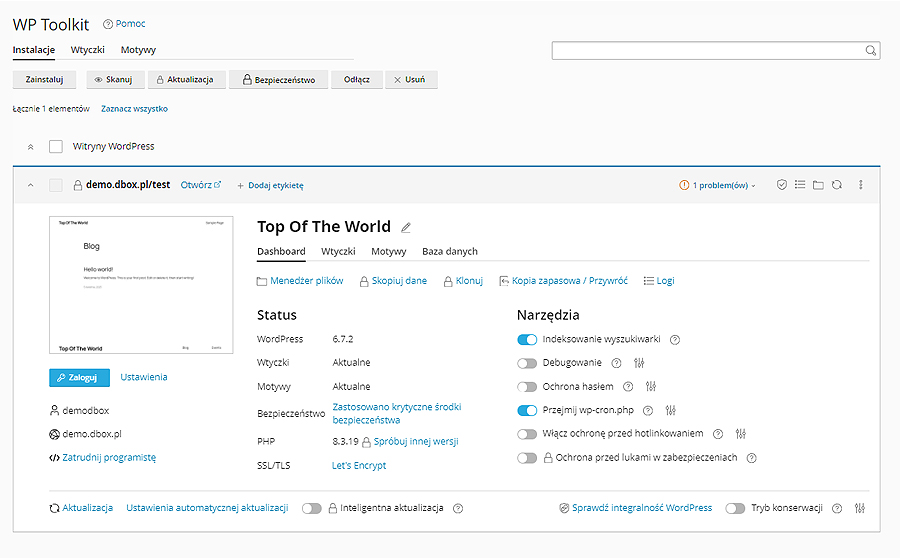Click pencil icon beside Top Of The World

coord(406,228)
